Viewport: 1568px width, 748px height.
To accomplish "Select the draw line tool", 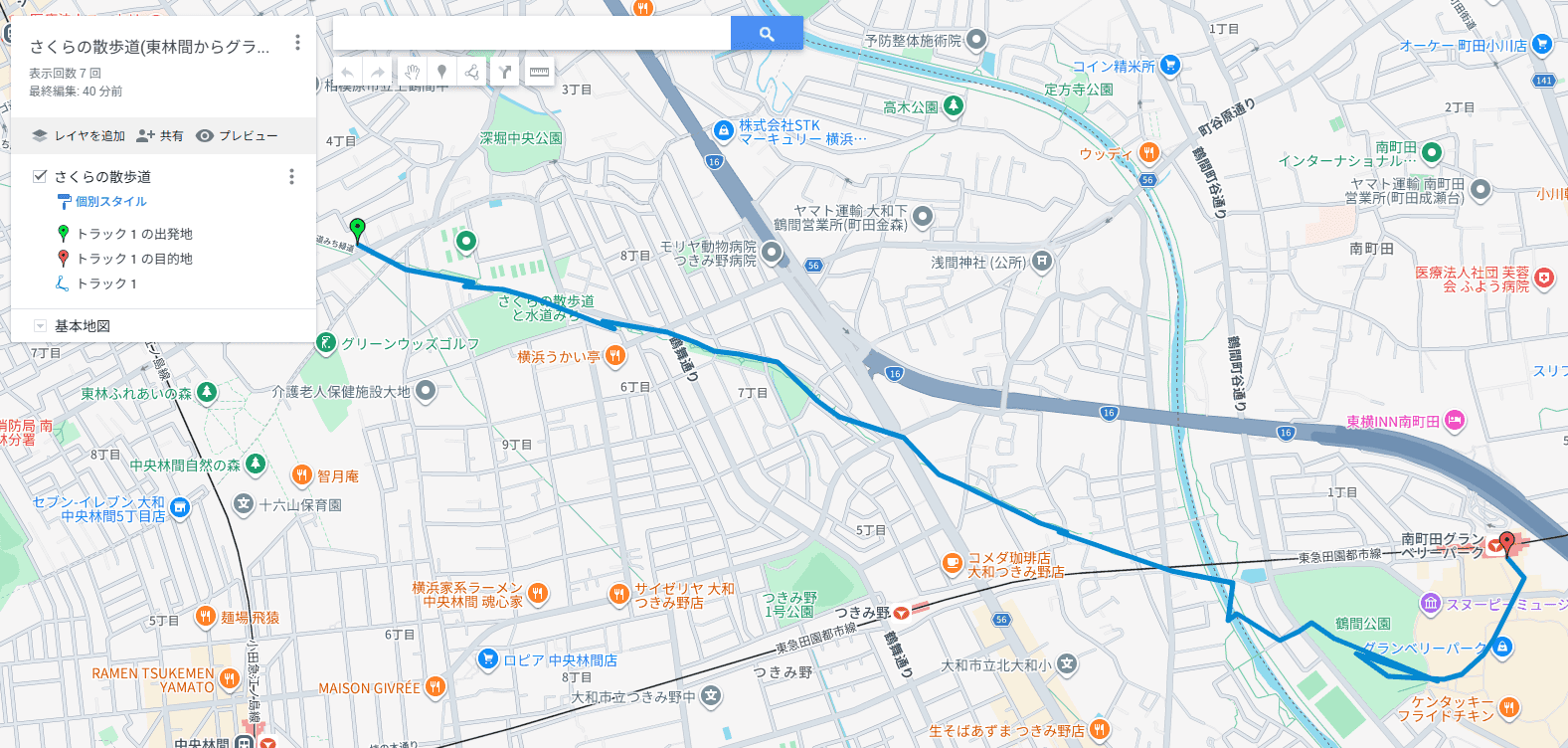I will tap(472, 72).
